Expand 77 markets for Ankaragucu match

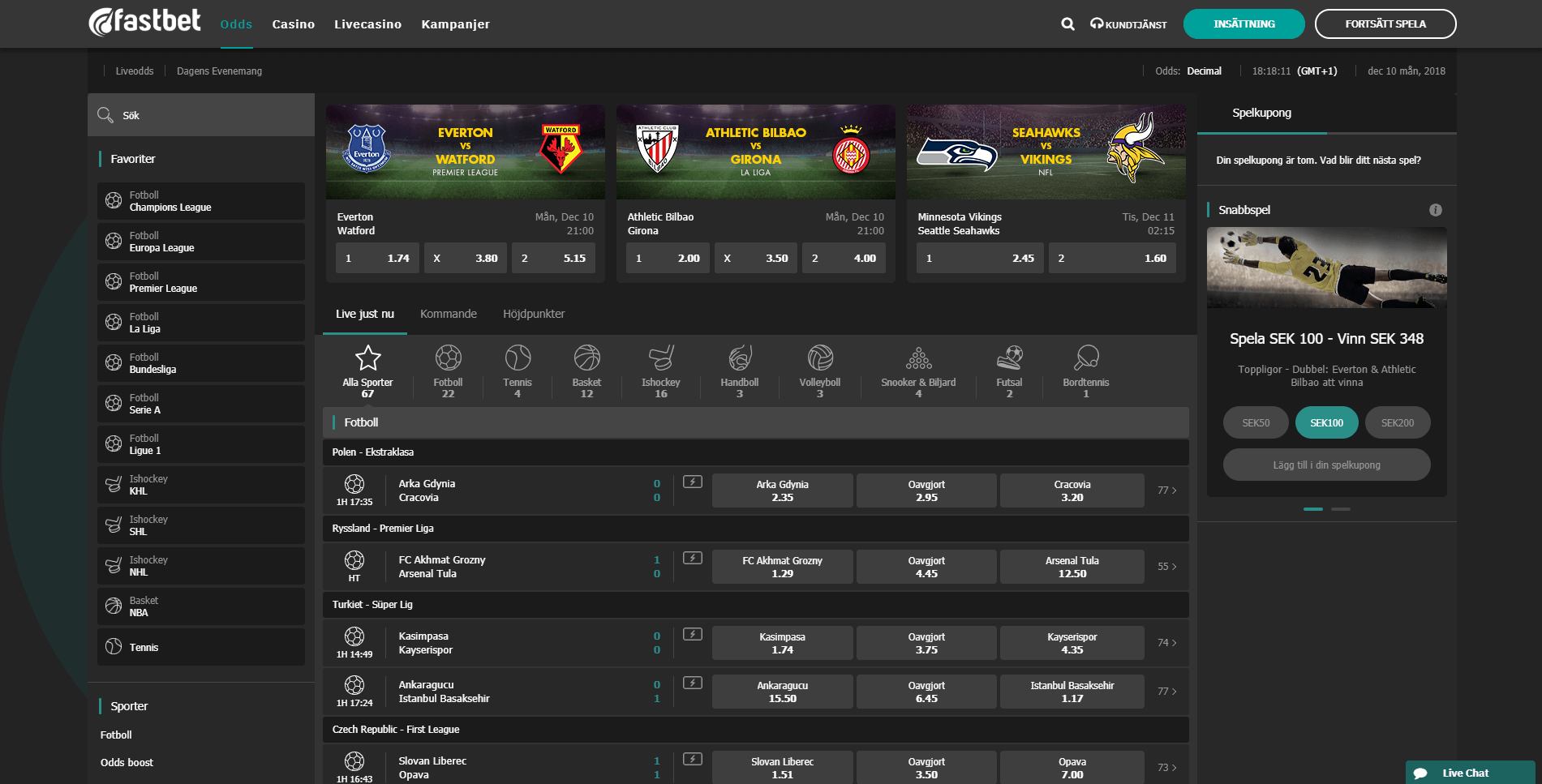(1166, 692)
